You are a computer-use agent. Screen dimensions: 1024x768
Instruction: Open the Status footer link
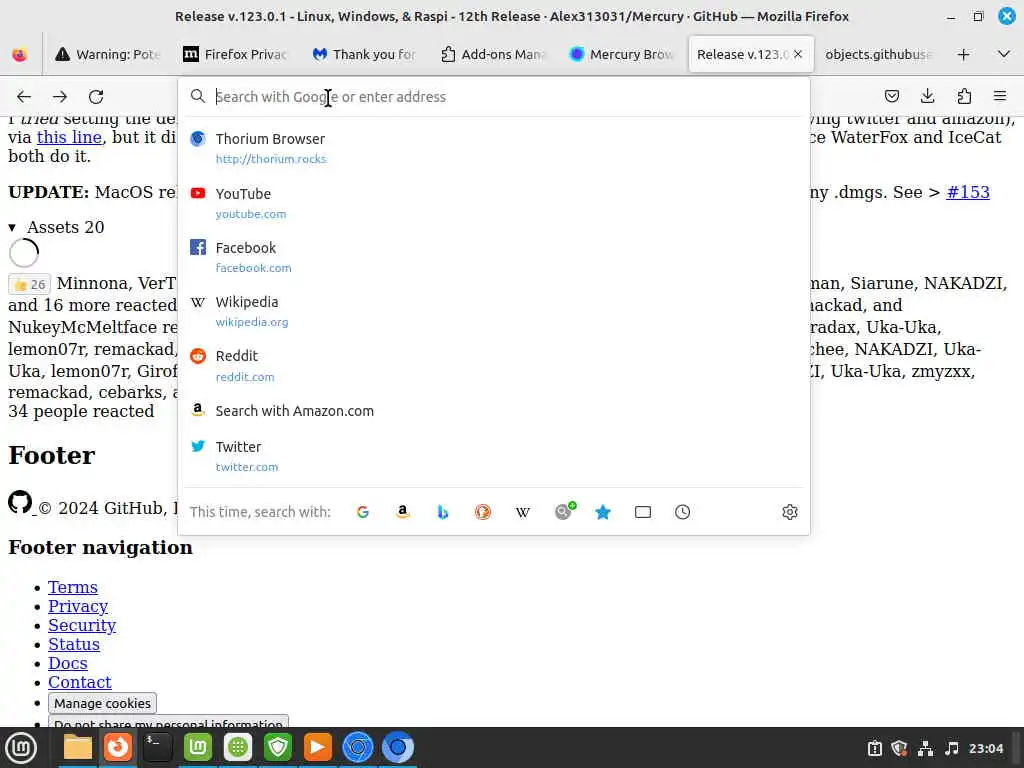[x=74, y=644]
